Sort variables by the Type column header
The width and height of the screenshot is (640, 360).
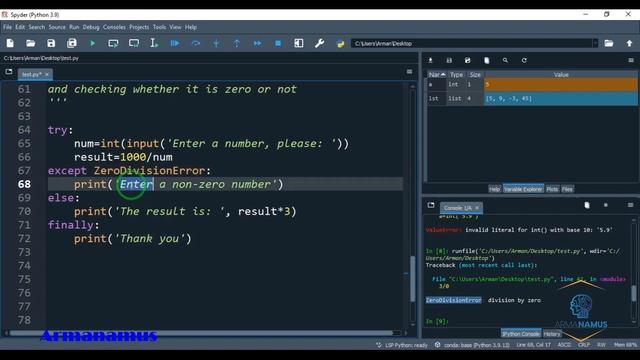(x=456, y=75)
